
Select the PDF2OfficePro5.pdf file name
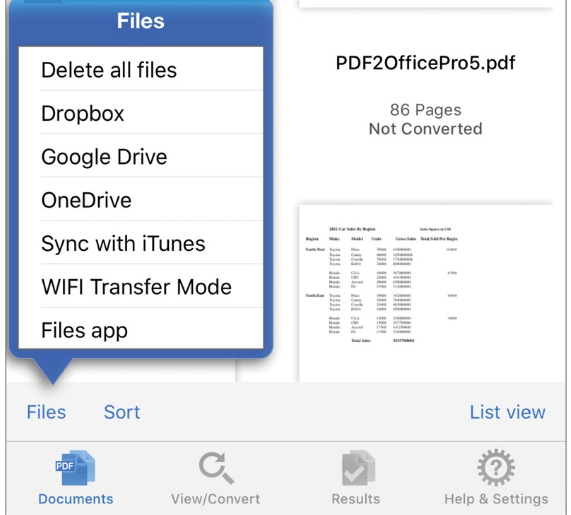425,63
